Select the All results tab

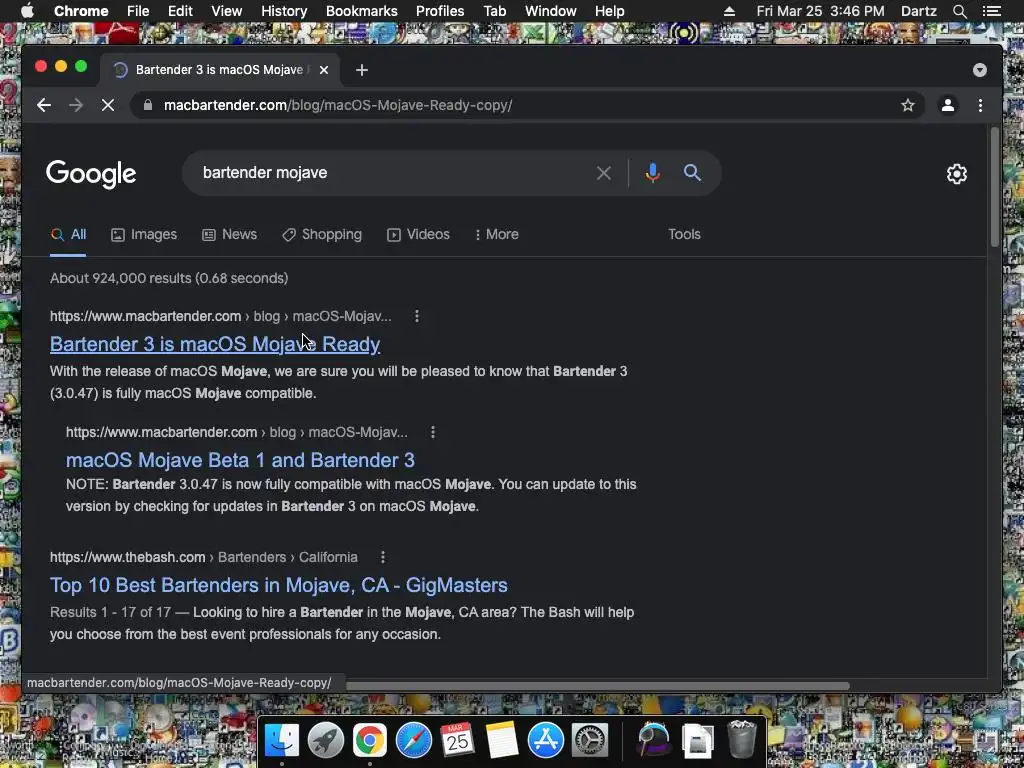tap(69, 234)
